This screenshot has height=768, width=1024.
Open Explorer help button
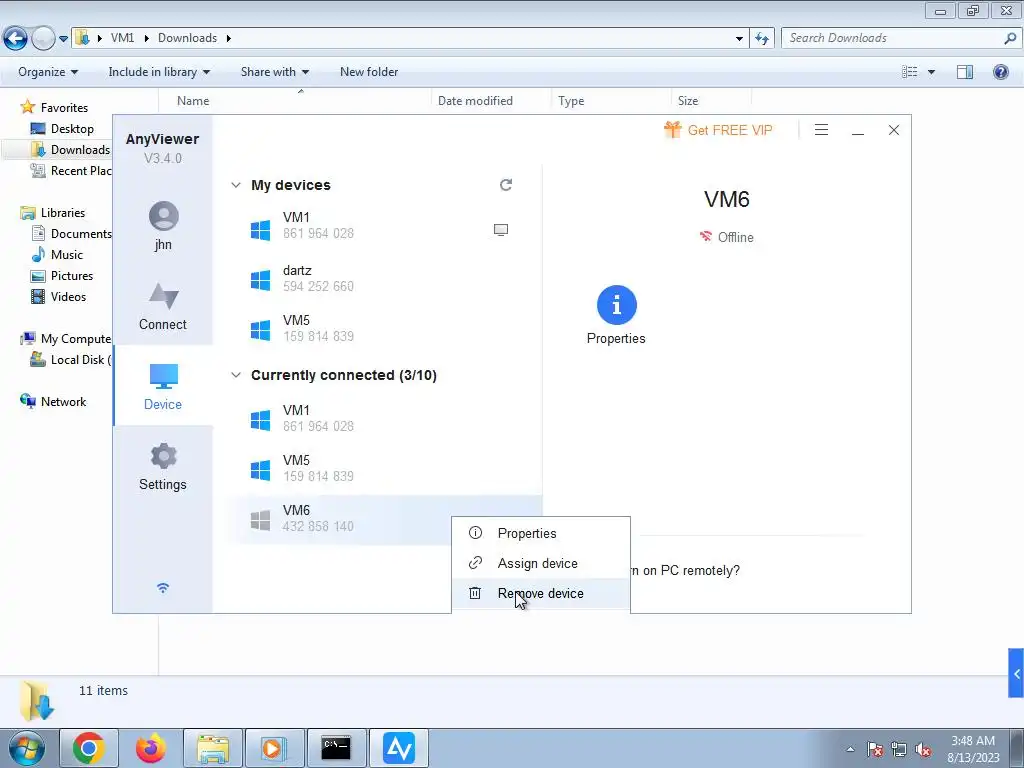pos(1000,72)
